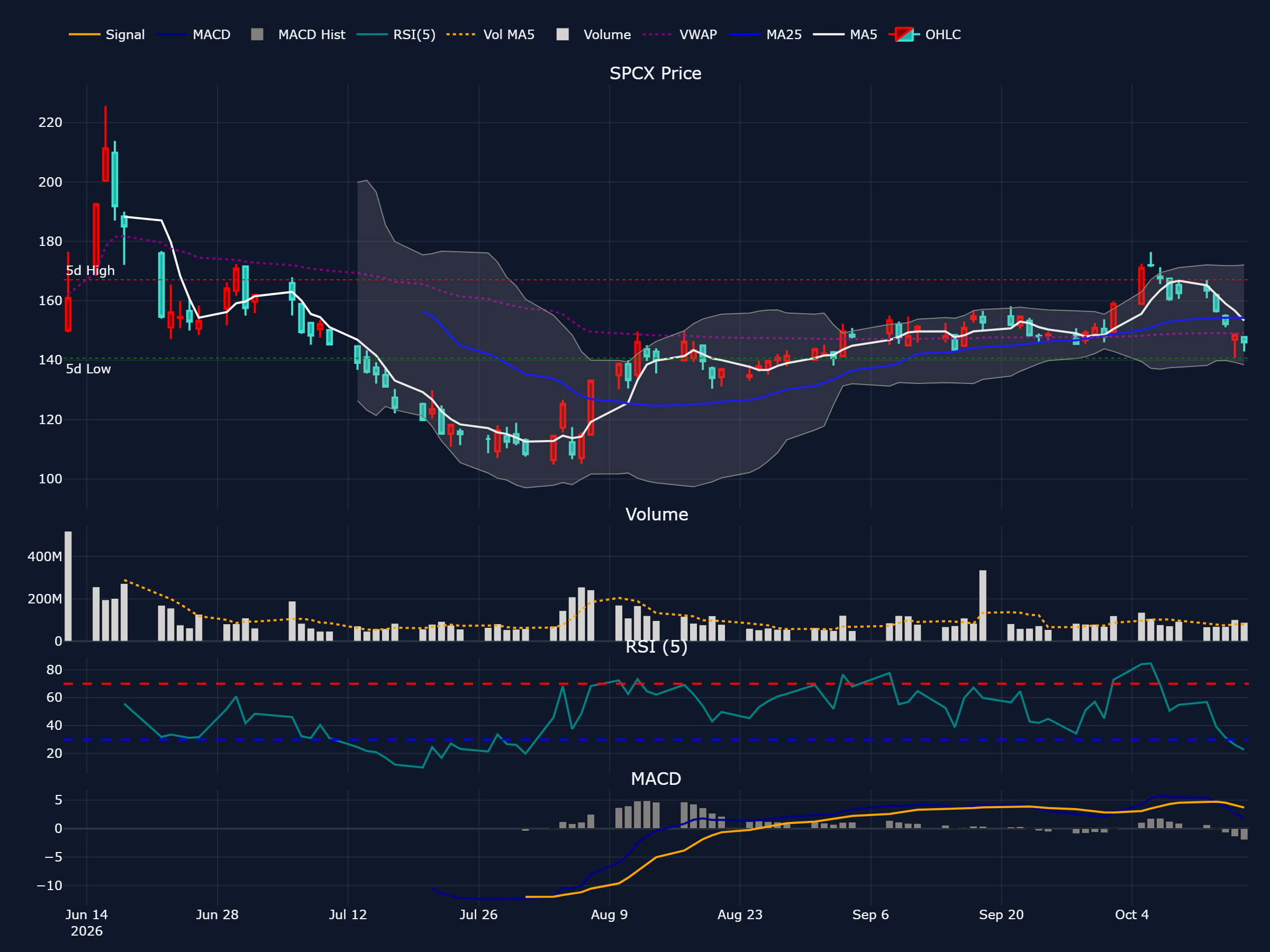Click the Volume subplot title

(656, 514)
